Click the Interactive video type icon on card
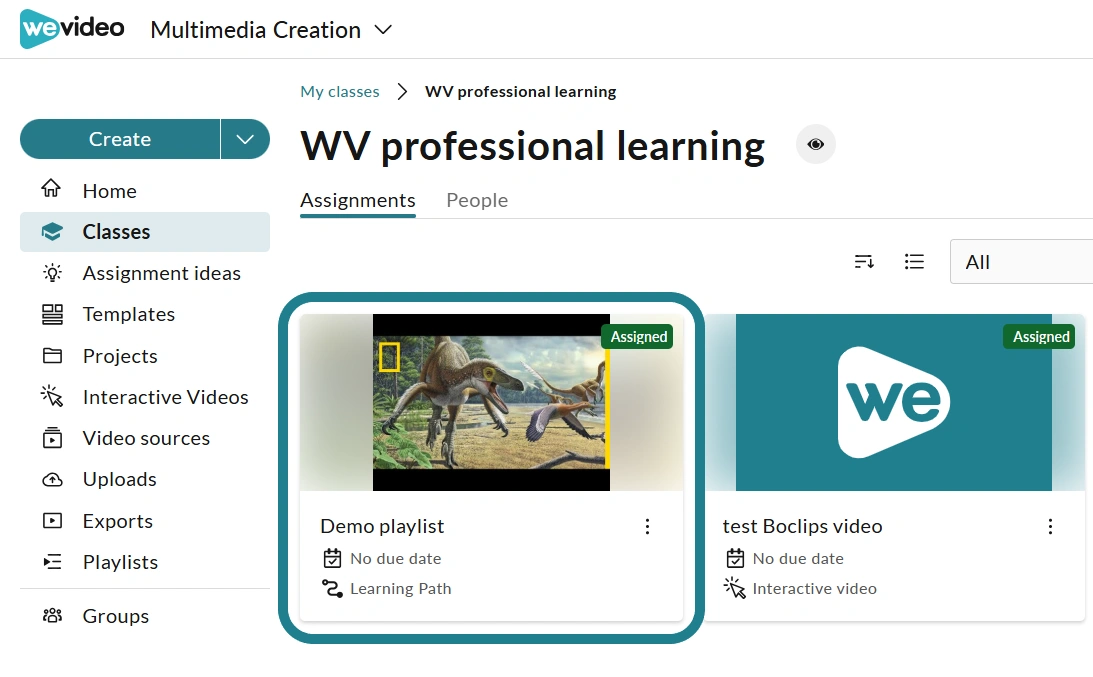 tap(735, 588)
